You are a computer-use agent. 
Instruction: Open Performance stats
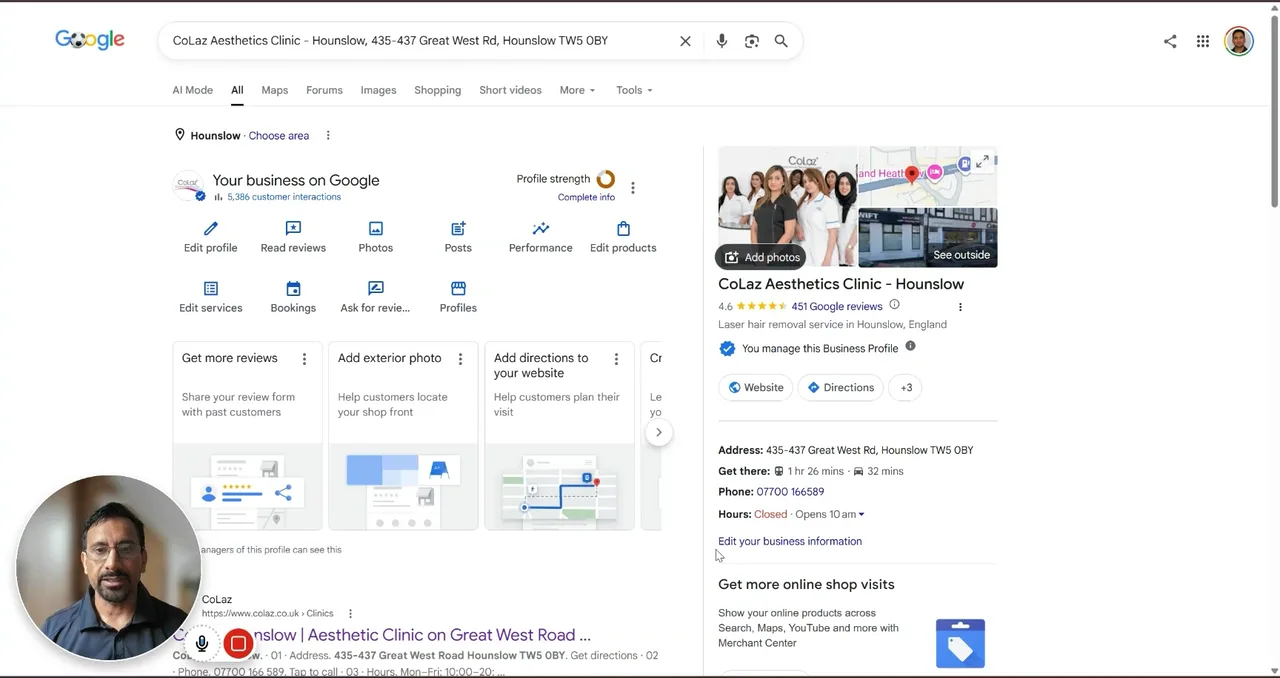(541, 238)
